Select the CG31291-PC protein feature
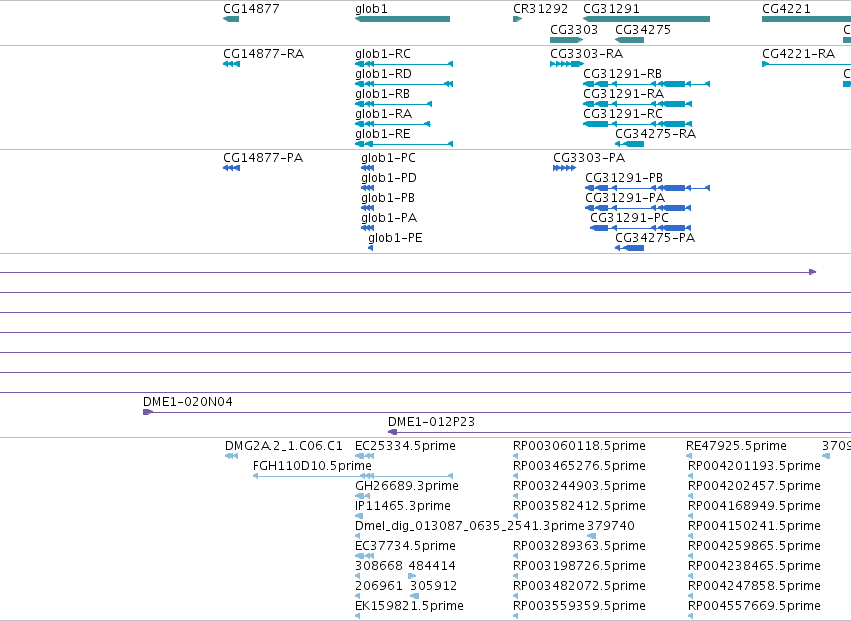The width and height of the screenshot is (851, 621). (640, 228)
